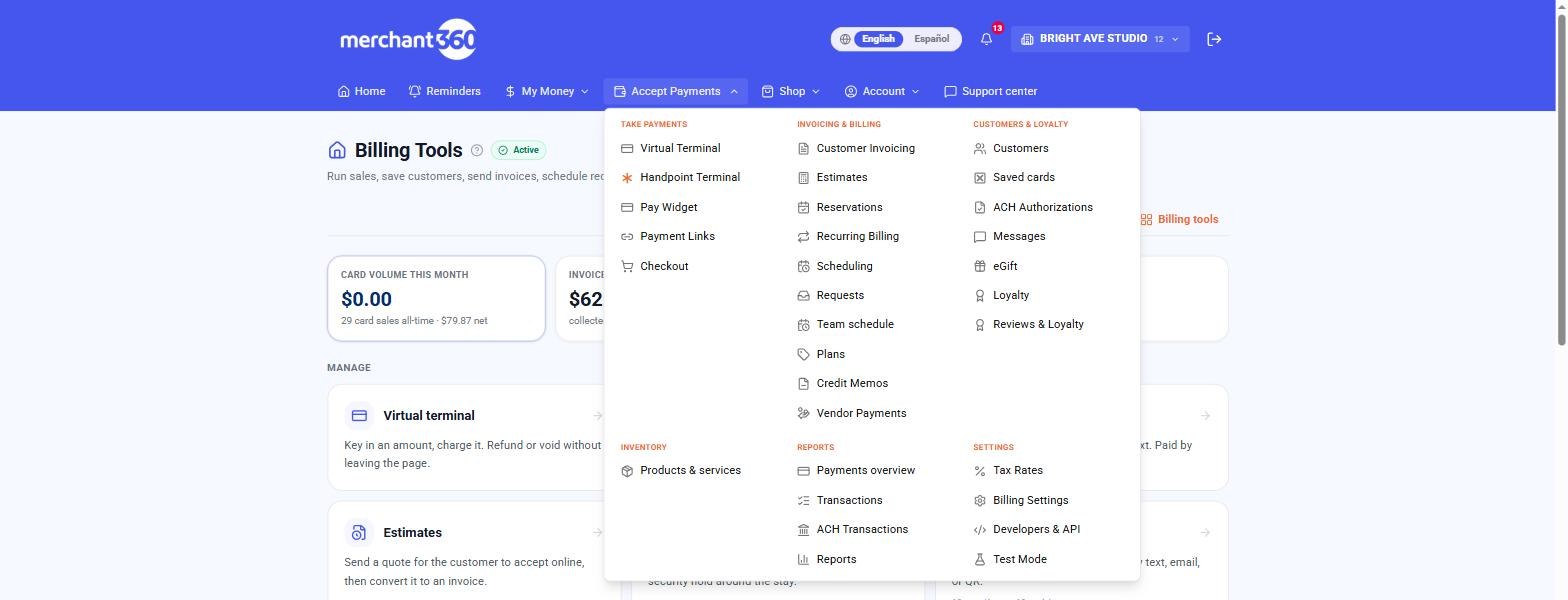1568x600 pixels.
Task: Click the Checkout cart icon
Action: click(627, 266)
